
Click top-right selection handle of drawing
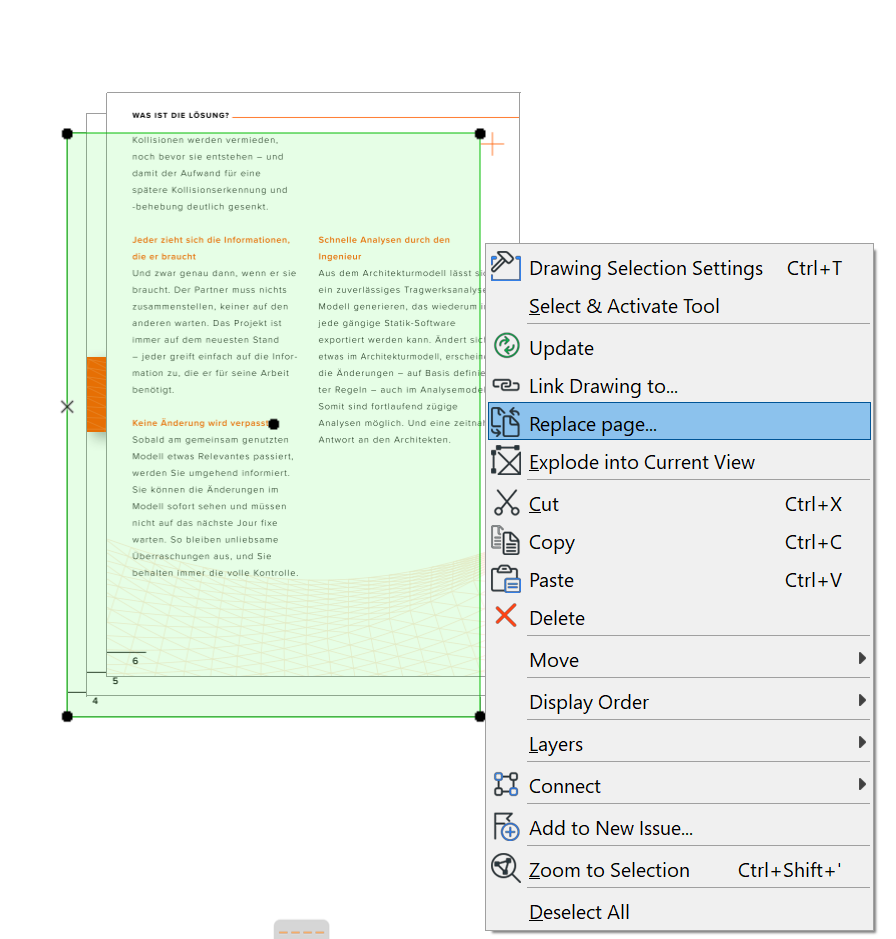480,134
